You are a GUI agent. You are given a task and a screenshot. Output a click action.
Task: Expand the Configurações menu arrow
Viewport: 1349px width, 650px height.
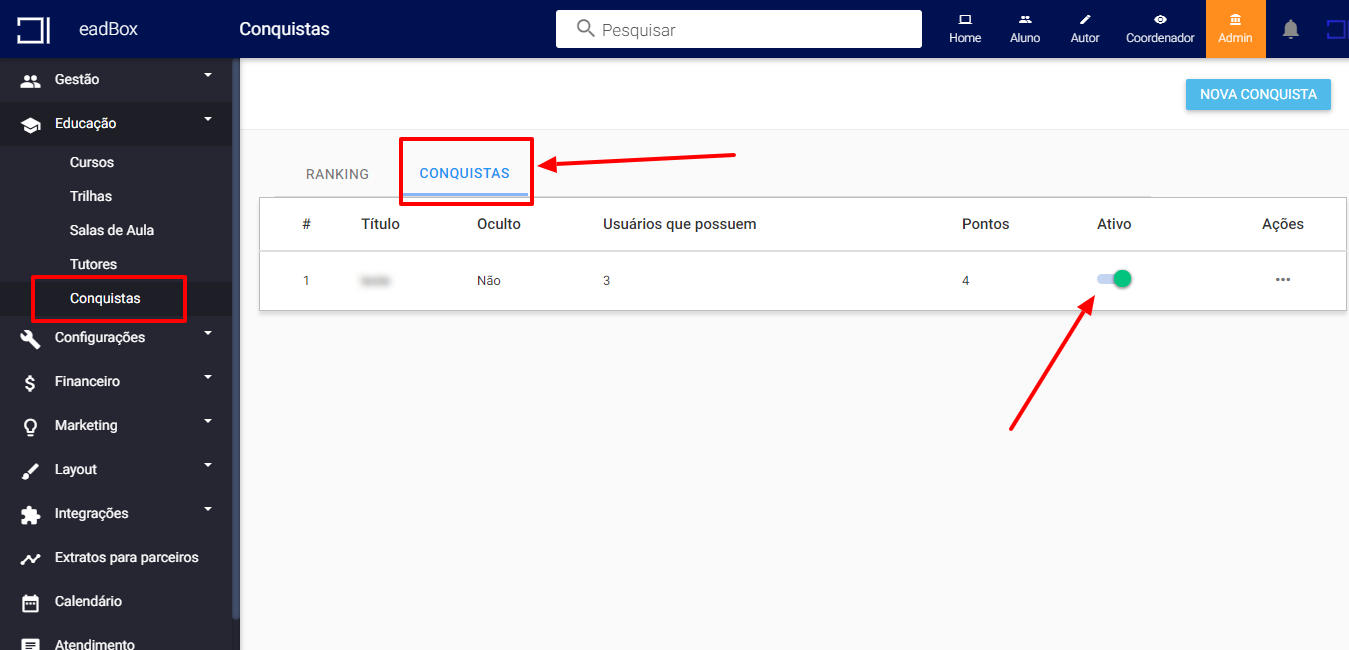(x=208, y=333)
